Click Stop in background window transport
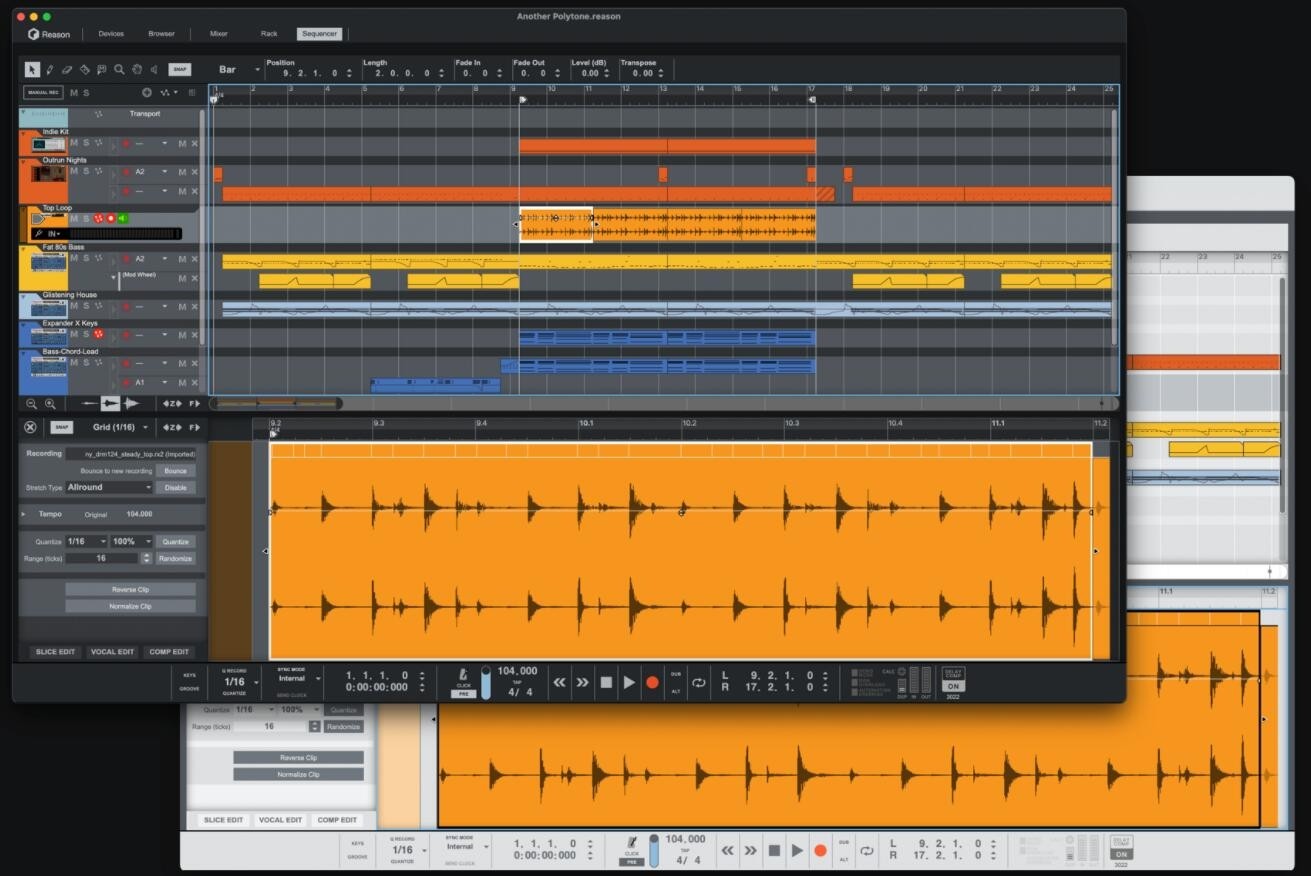The height and width of the screenshot is (876, 1311). 773,850
